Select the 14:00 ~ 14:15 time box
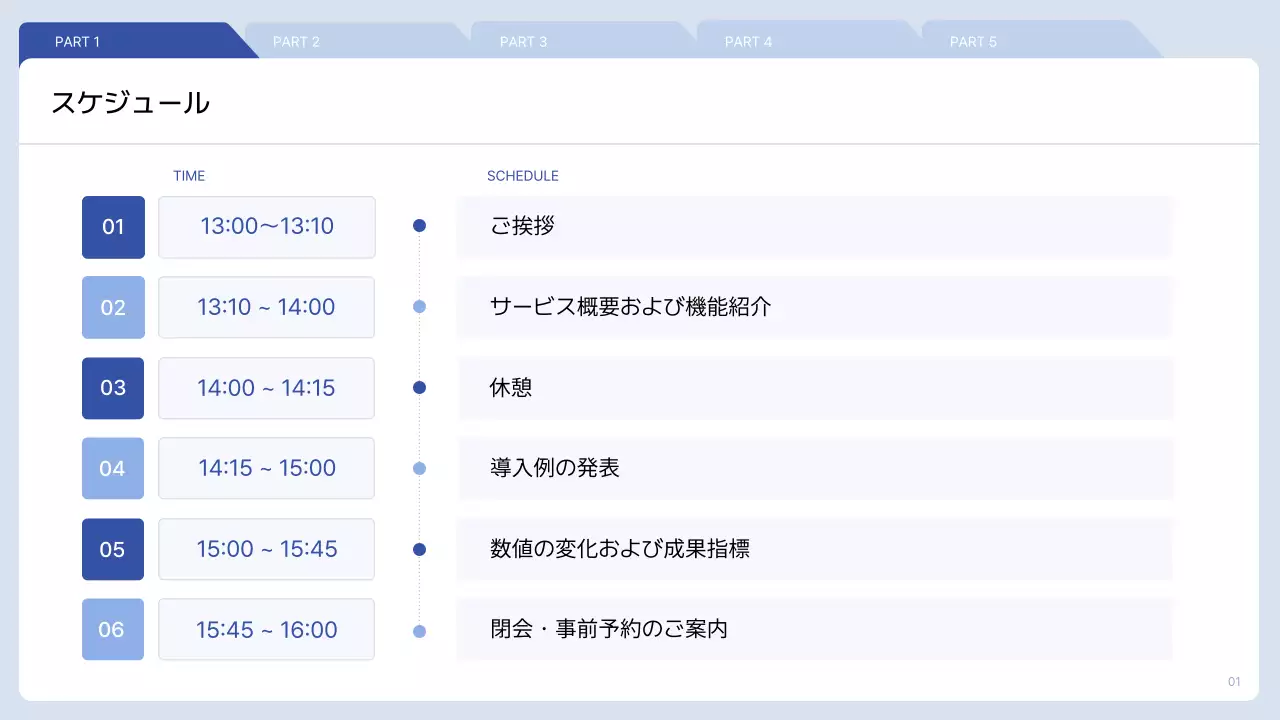Screen dimensions: 1280x720 pos(267,388)
